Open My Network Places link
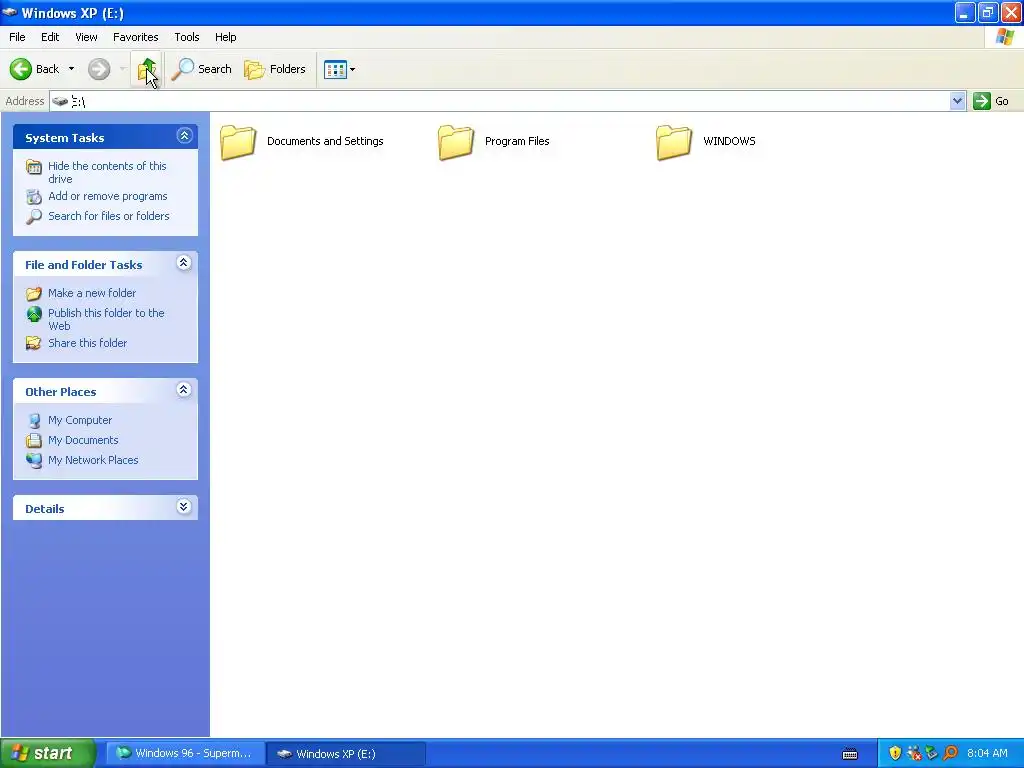Image resolution: width=1024 pixels, height=768 pixels. 93,460
